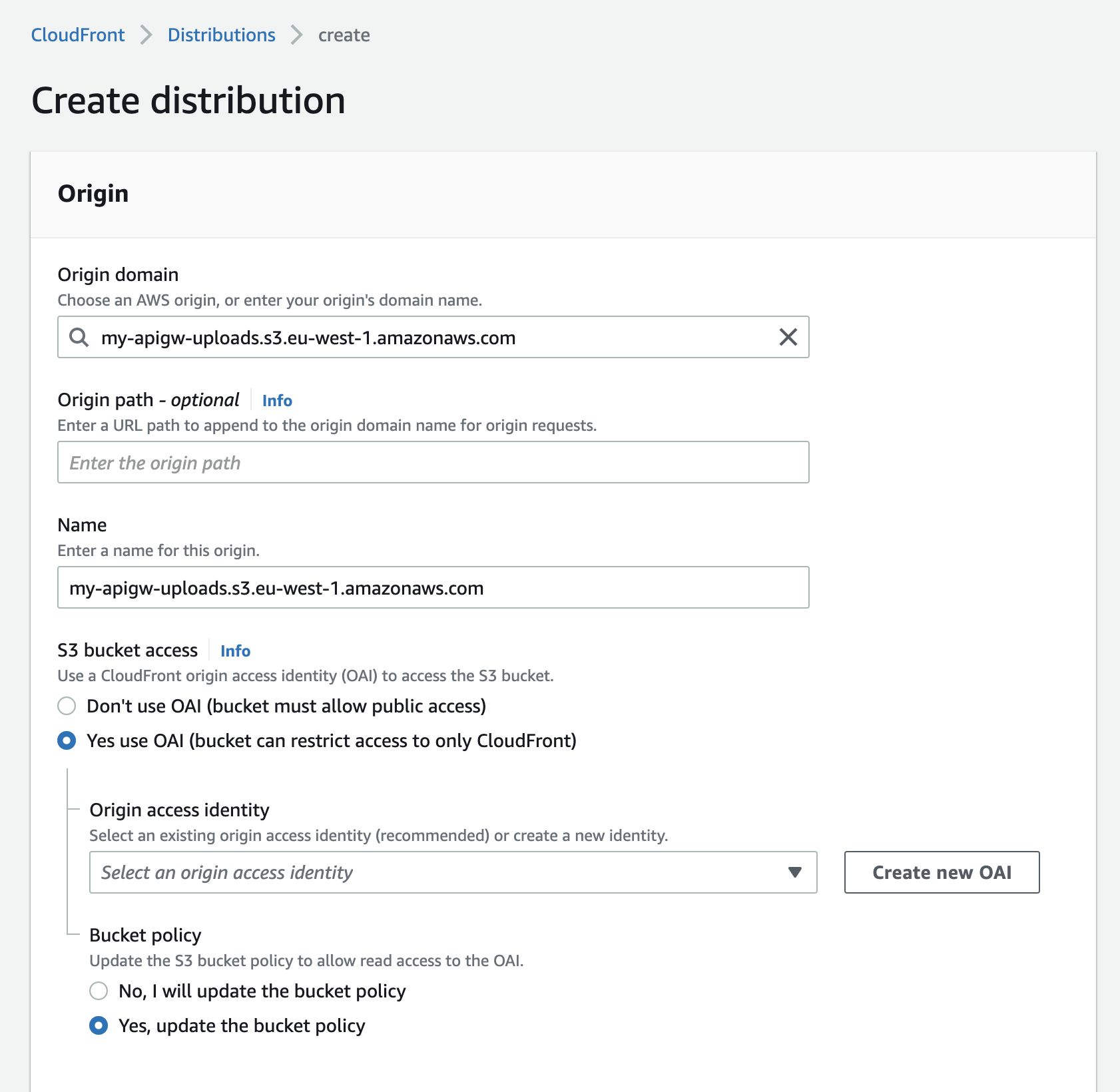Click the search icon in Origin domain field
The image size is (1120, 1092).
[79, 337]
